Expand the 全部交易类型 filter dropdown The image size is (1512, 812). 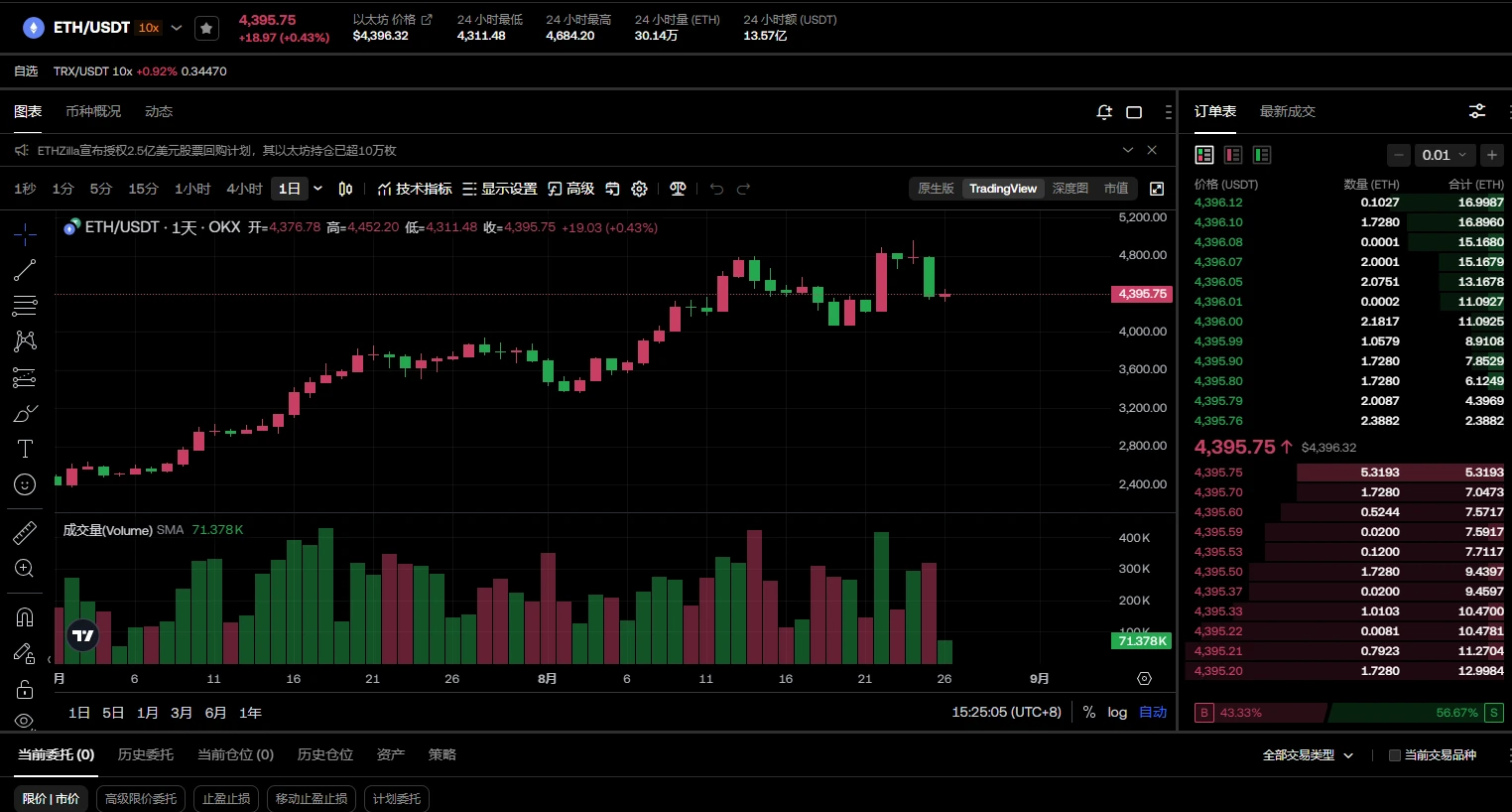click(x=1308, y=755)
